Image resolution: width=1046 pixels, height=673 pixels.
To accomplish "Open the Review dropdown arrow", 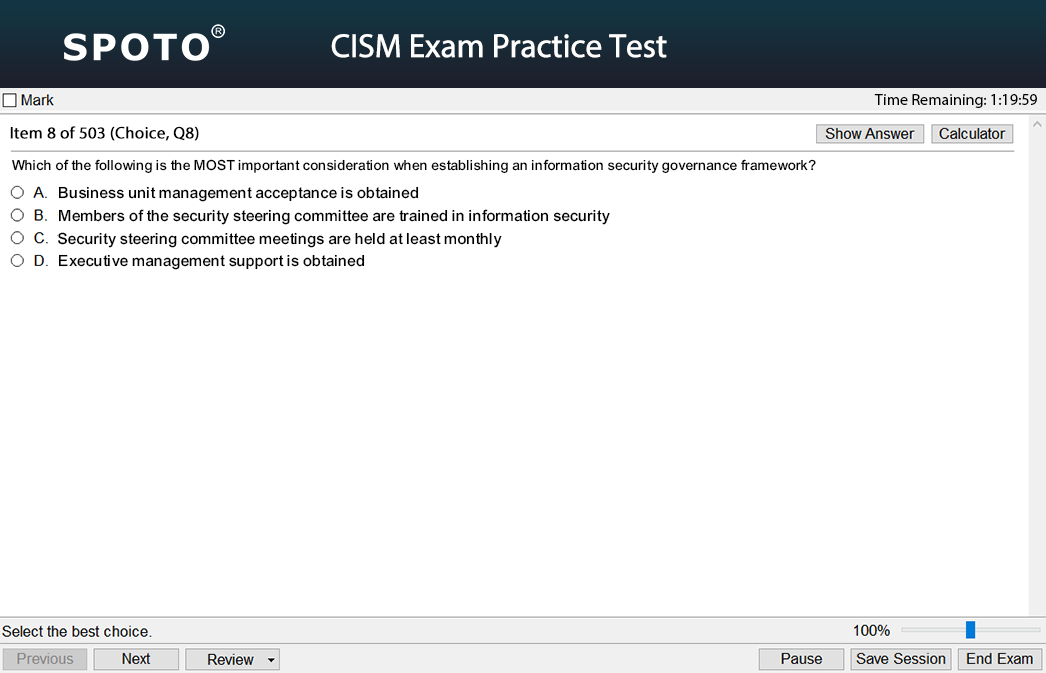I will pyautogui.click(x=271, y=660).
